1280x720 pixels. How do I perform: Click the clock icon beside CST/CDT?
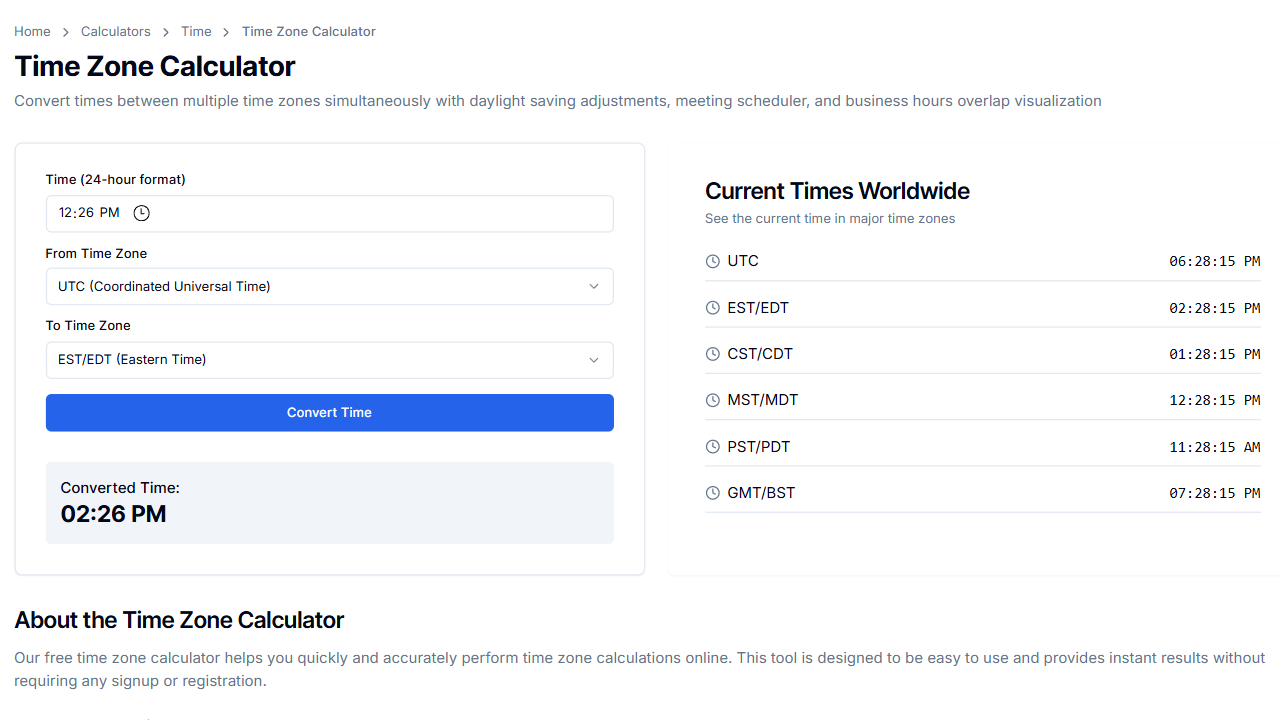(x=712, y=354)
